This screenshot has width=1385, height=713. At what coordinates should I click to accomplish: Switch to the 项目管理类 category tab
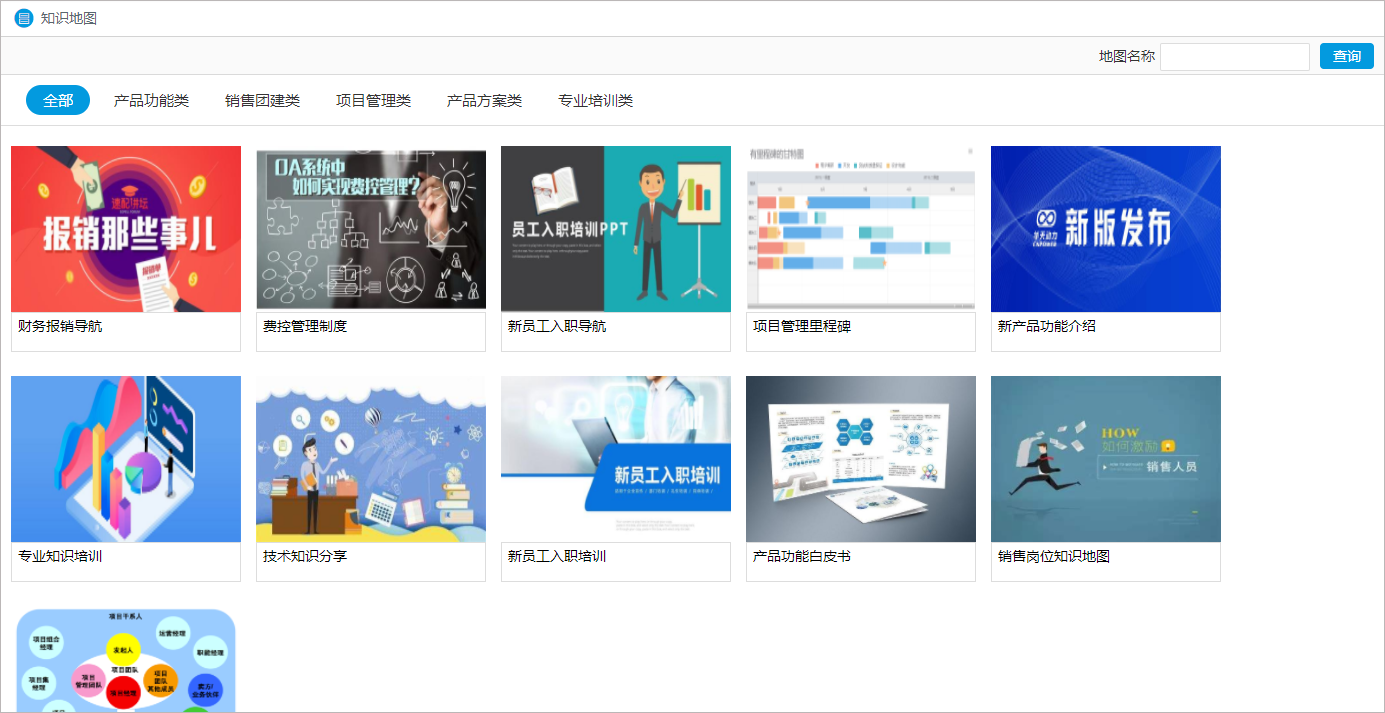373,100
